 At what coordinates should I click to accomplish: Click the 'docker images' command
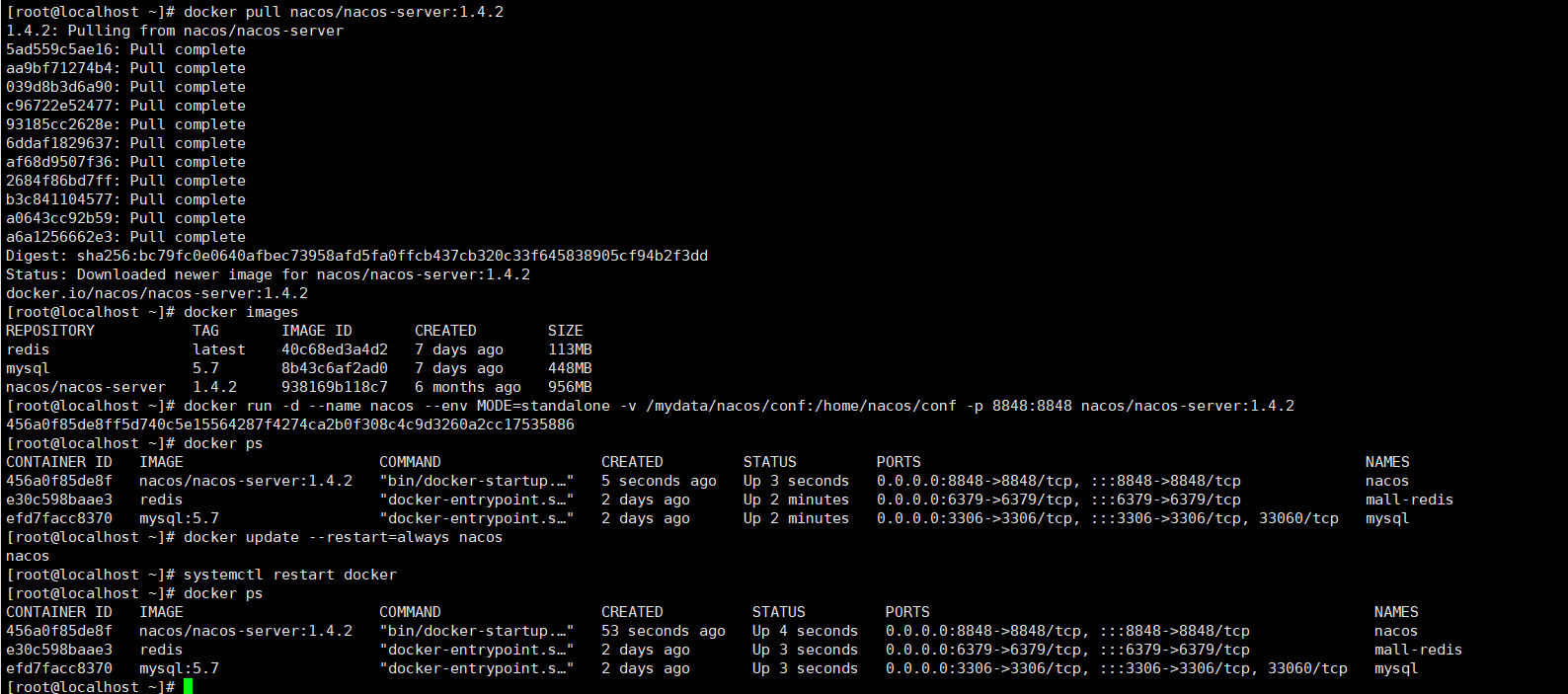click(x=241, y=312)
